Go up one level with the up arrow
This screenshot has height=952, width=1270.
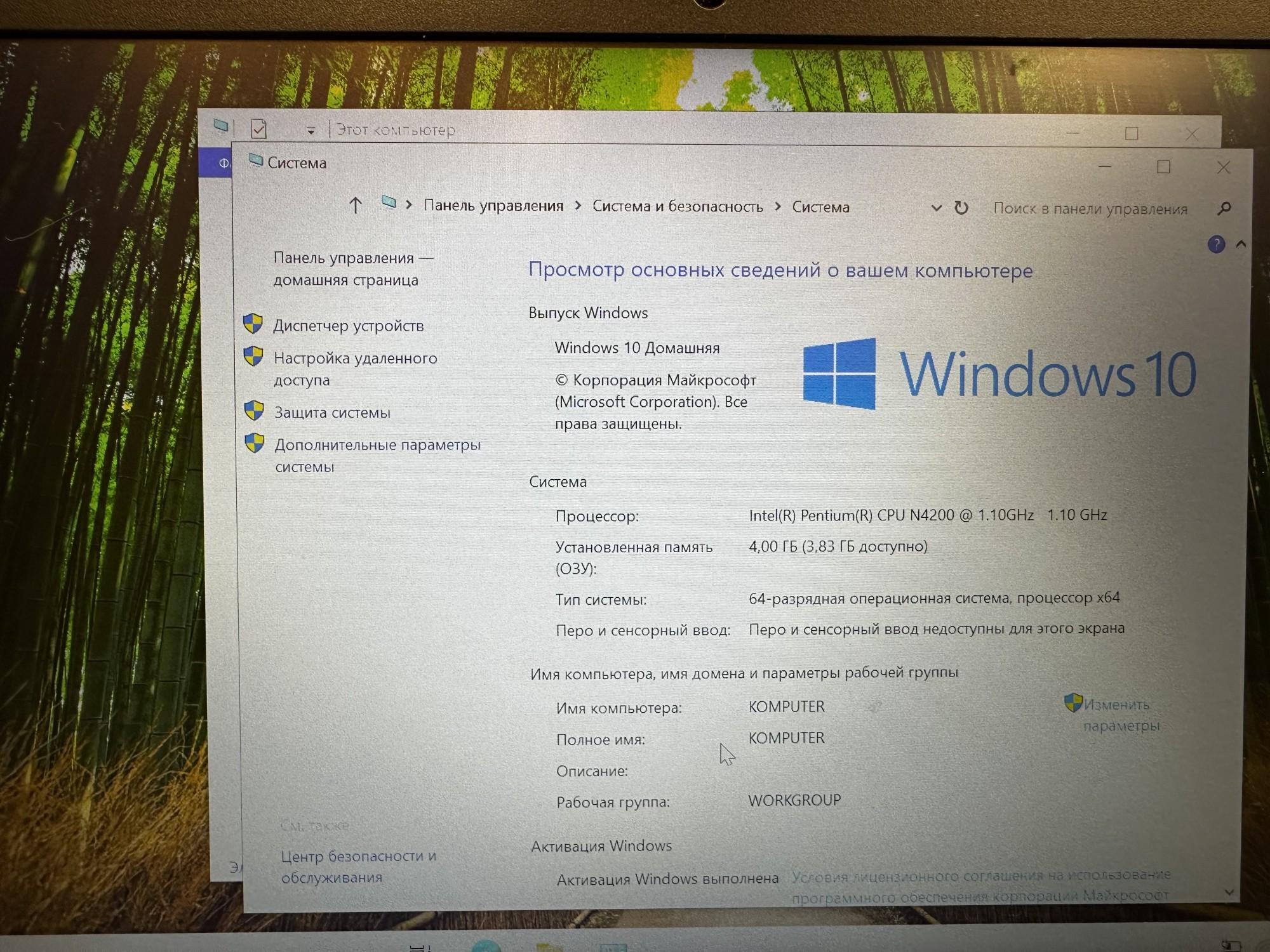click(x=355, y=205)
